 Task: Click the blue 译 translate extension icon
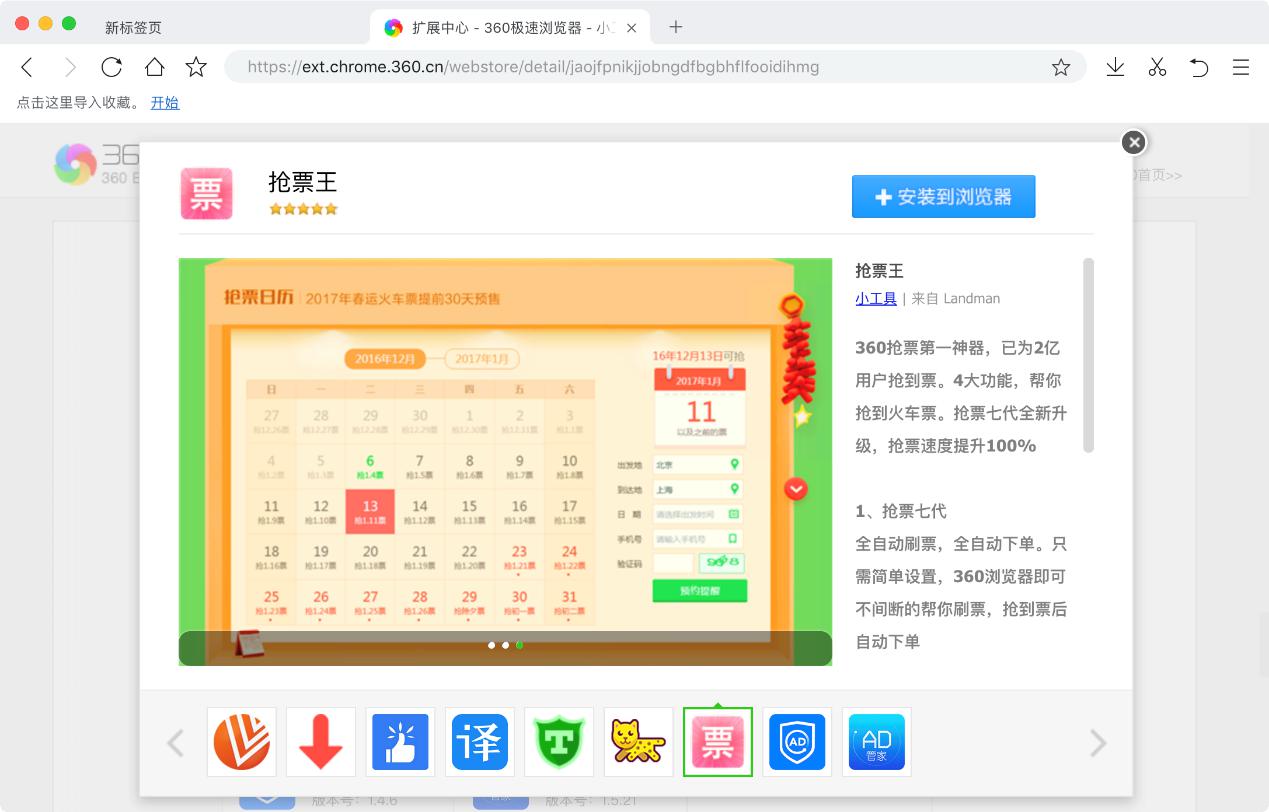click(480, 741)
